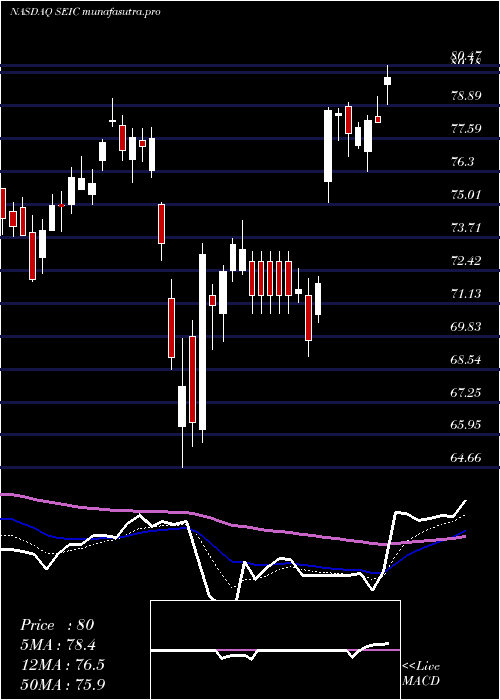Image resolution: width=500 pixels, height=700 pixels.
Task: Select the 78.89 price axis label
Action: pyautogui.click(x=467, y=96)
